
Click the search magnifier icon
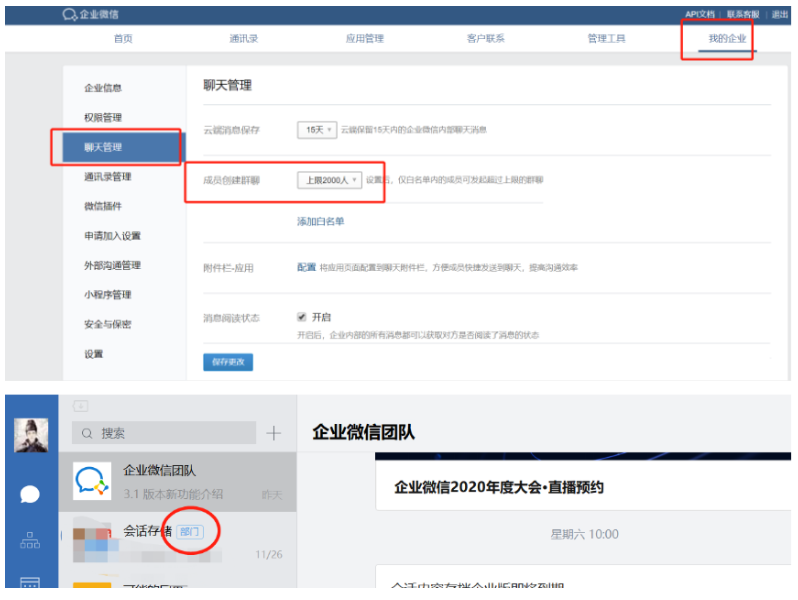(87, 433)
